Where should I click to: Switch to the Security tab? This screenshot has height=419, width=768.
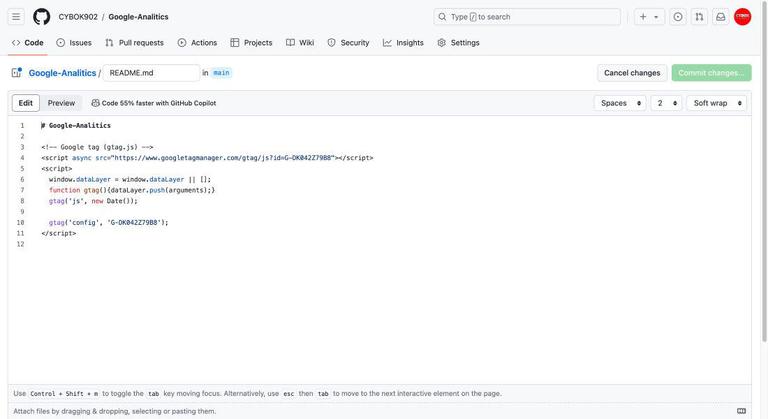click(x=348, y=43)
